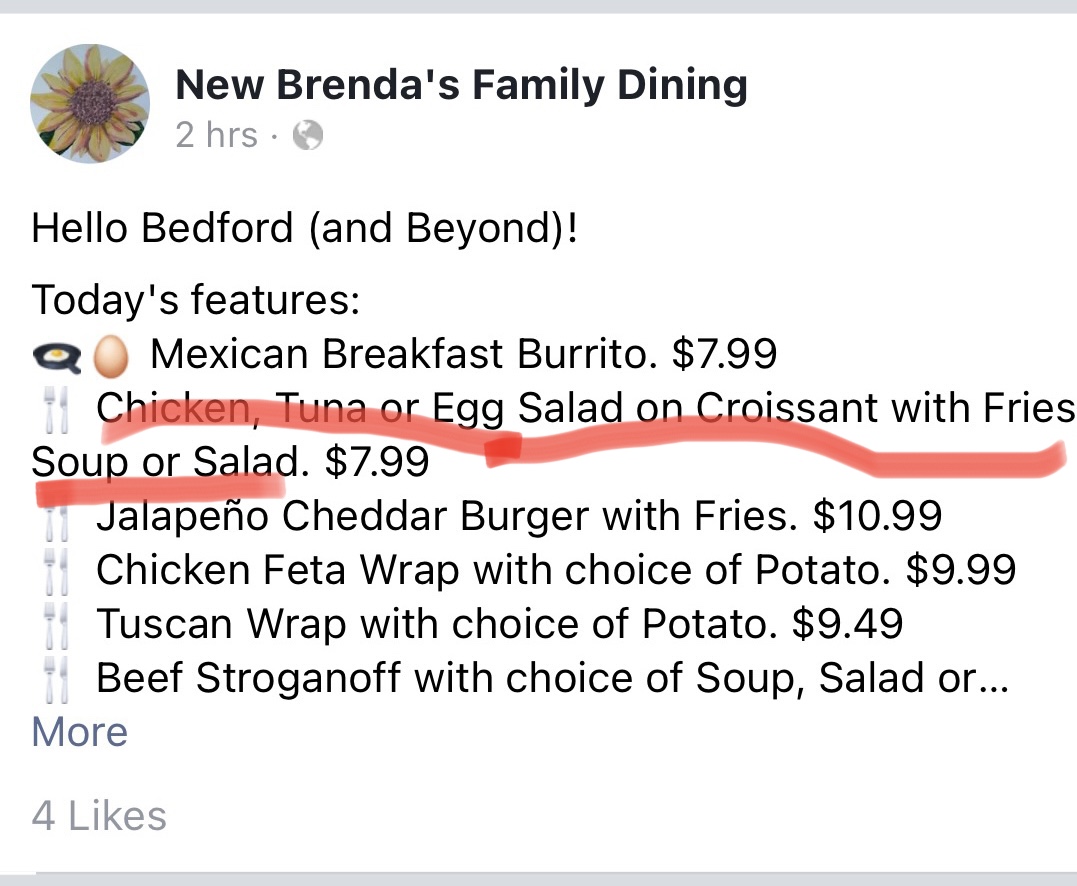Screen dimensions: 1077x886
Task: Click fork-and-knife icon beside Beef Stroganoff
Action: (x=55, y=679)
